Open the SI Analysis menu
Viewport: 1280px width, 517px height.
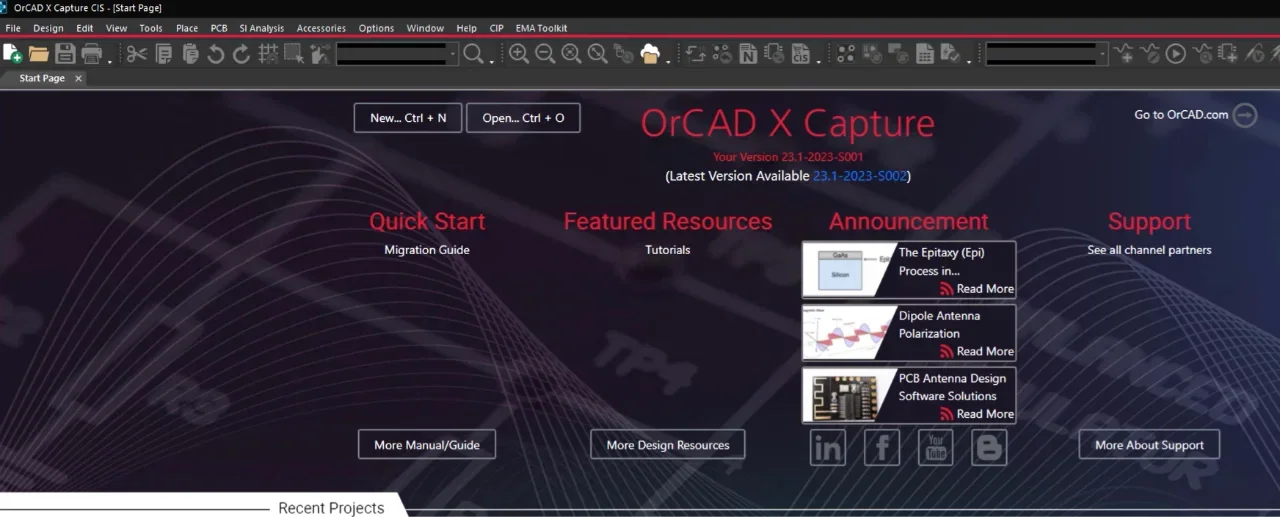pyautogui.click(x=262, y=28)
